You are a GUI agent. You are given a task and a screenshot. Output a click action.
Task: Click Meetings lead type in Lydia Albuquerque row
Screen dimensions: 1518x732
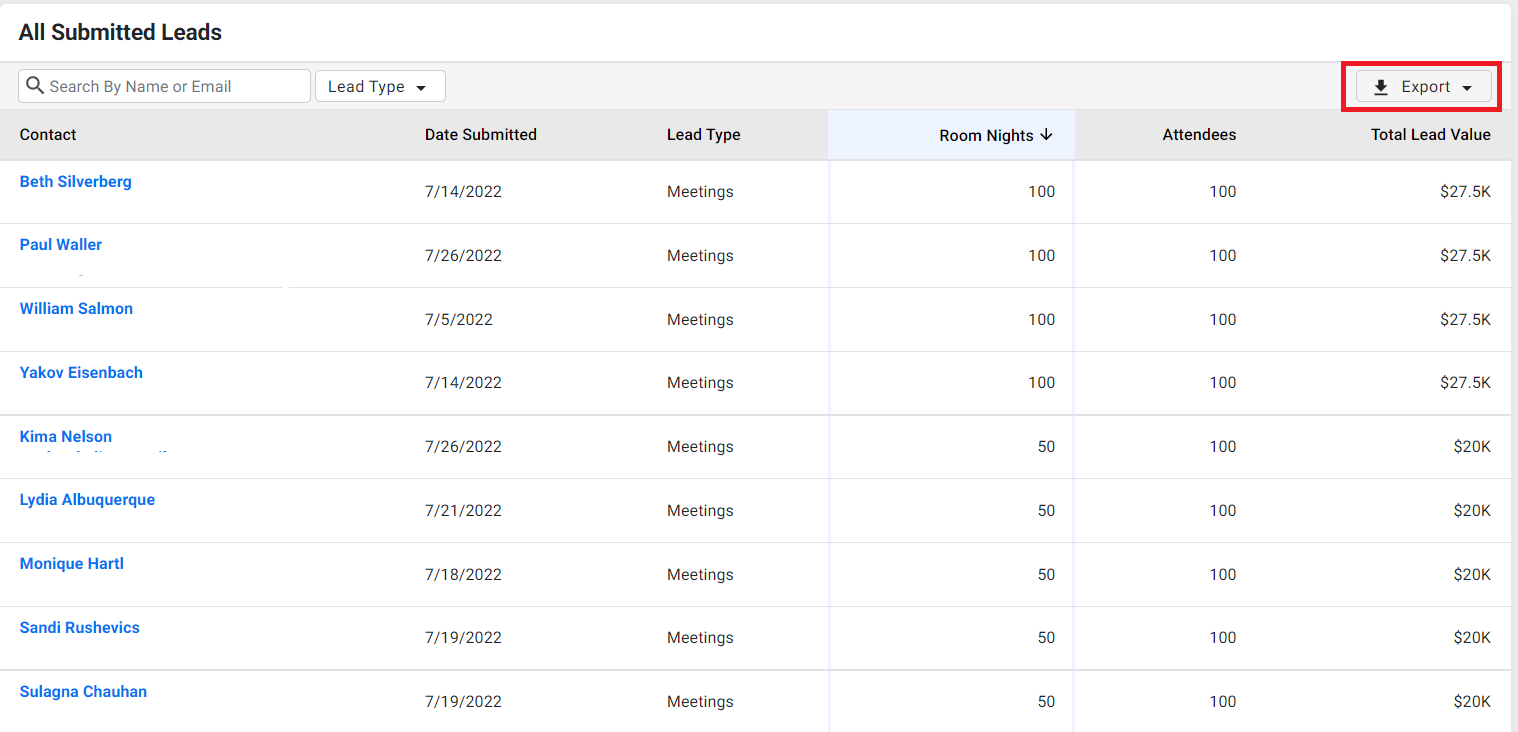[x=700, y=510]
